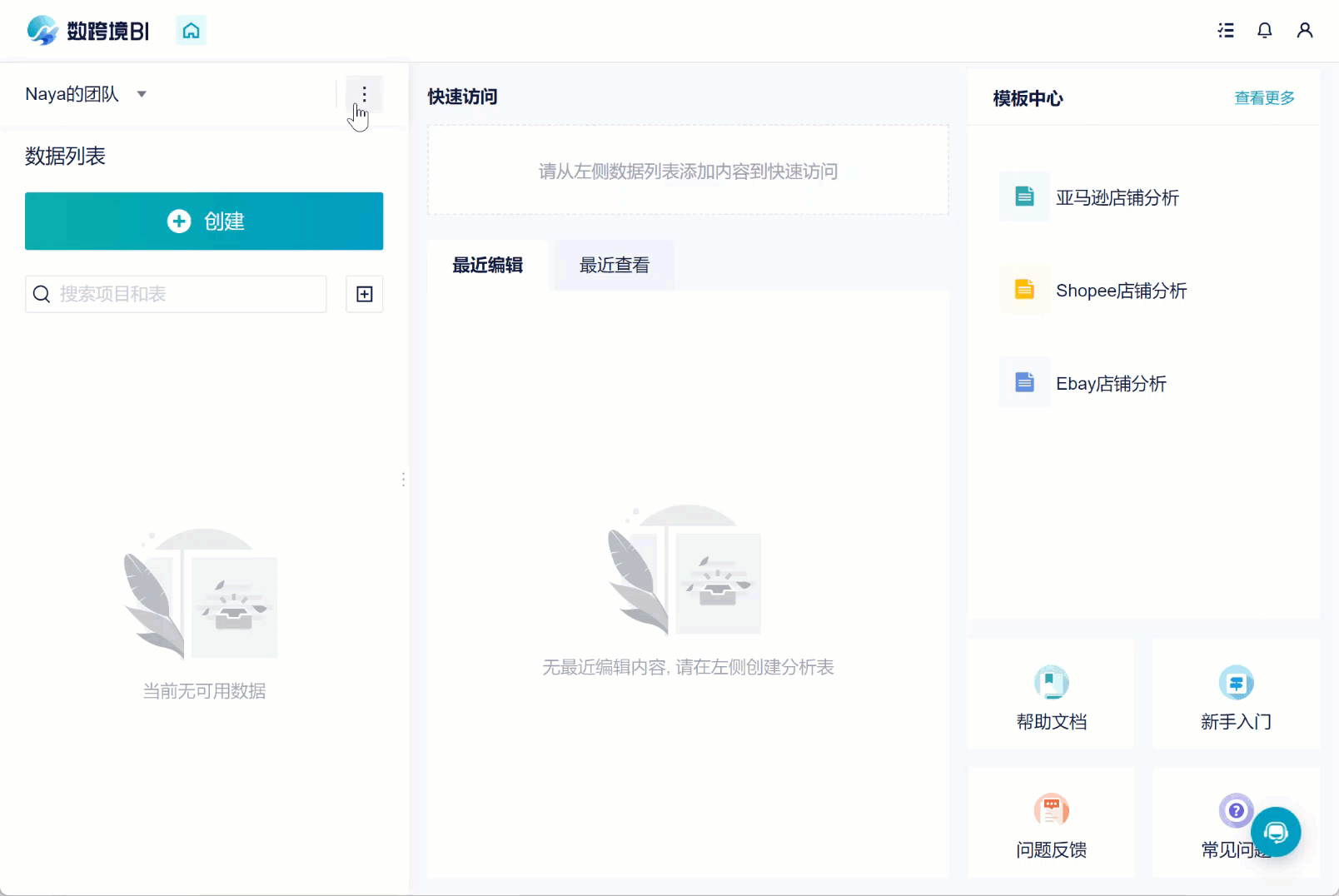Click the search magnifier icon
The image size is (1339, 896).
click(42, 294)
